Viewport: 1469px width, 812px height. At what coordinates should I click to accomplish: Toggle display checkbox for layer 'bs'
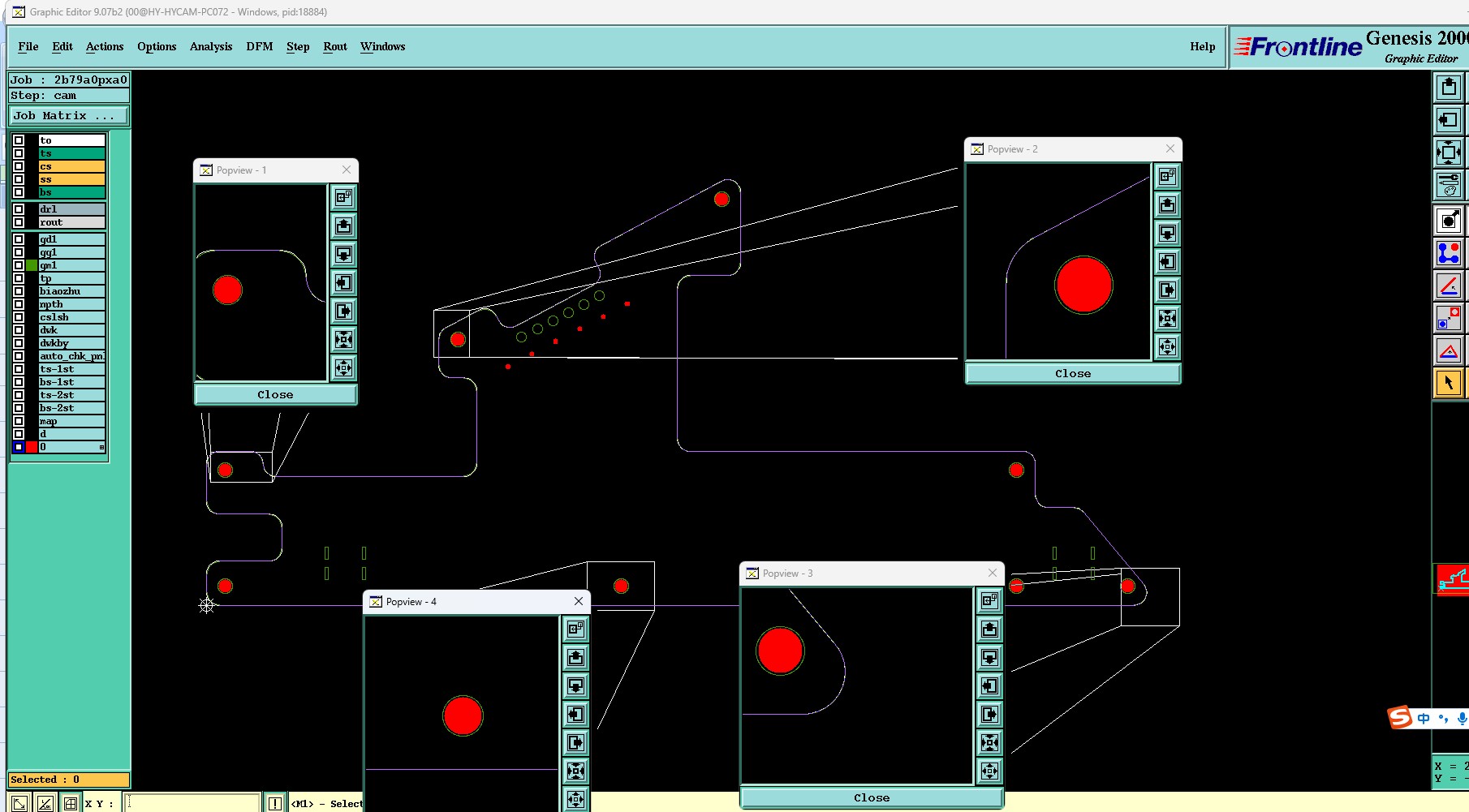pyautogui.click(x=19, y=192)
